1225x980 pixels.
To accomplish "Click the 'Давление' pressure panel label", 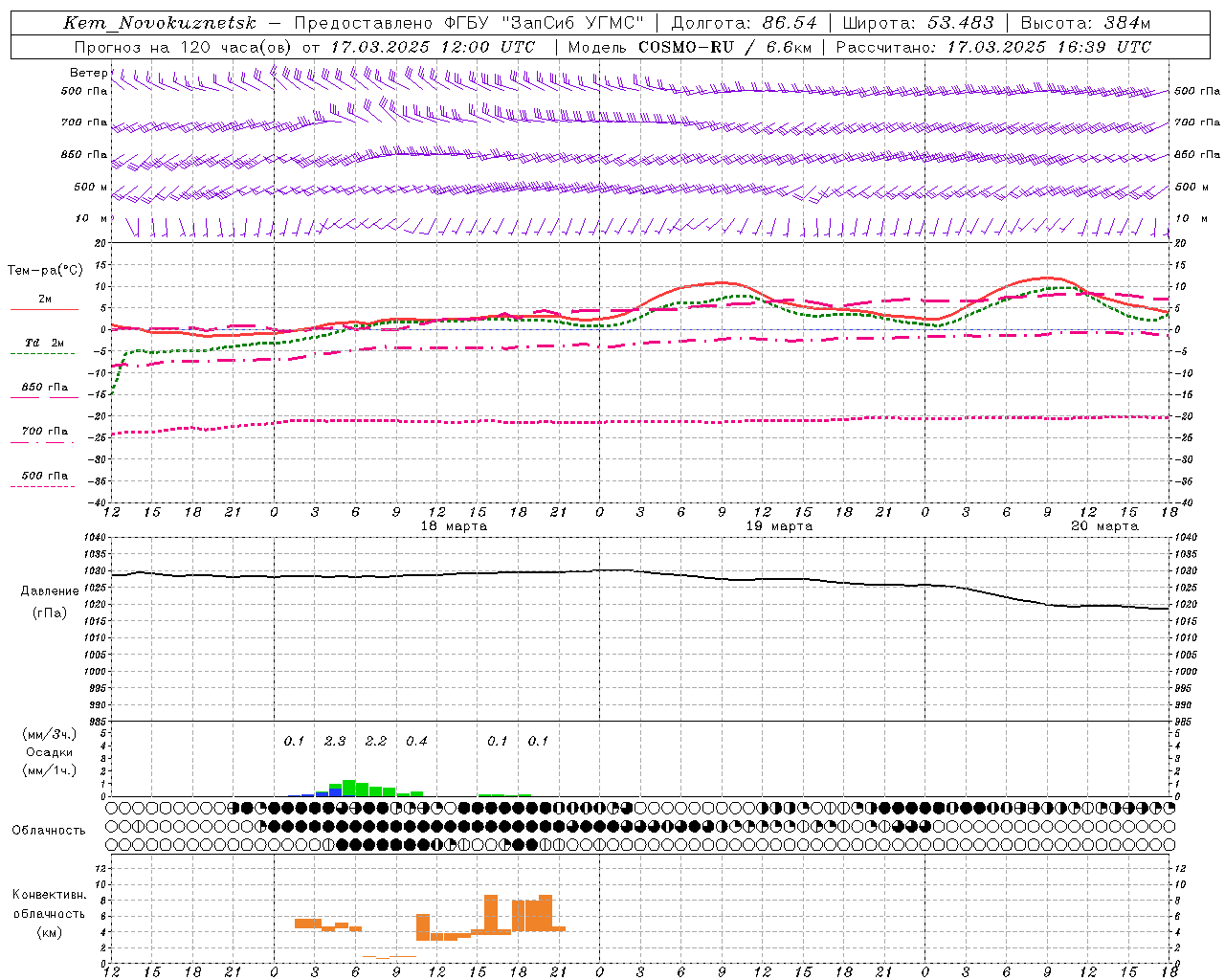I will tap(50, 591).
